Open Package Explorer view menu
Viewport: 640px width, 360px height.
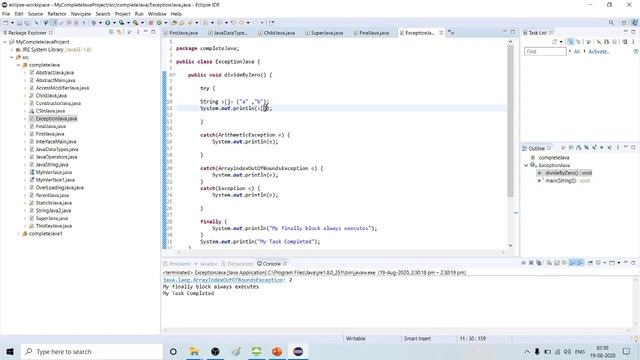(x=138, y=32)
